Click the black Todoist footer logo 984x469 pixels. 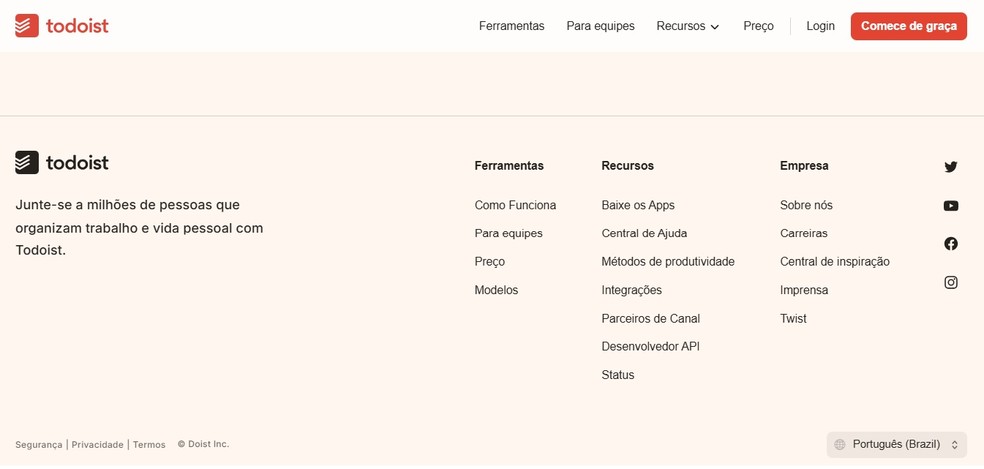tap(62, 163)
